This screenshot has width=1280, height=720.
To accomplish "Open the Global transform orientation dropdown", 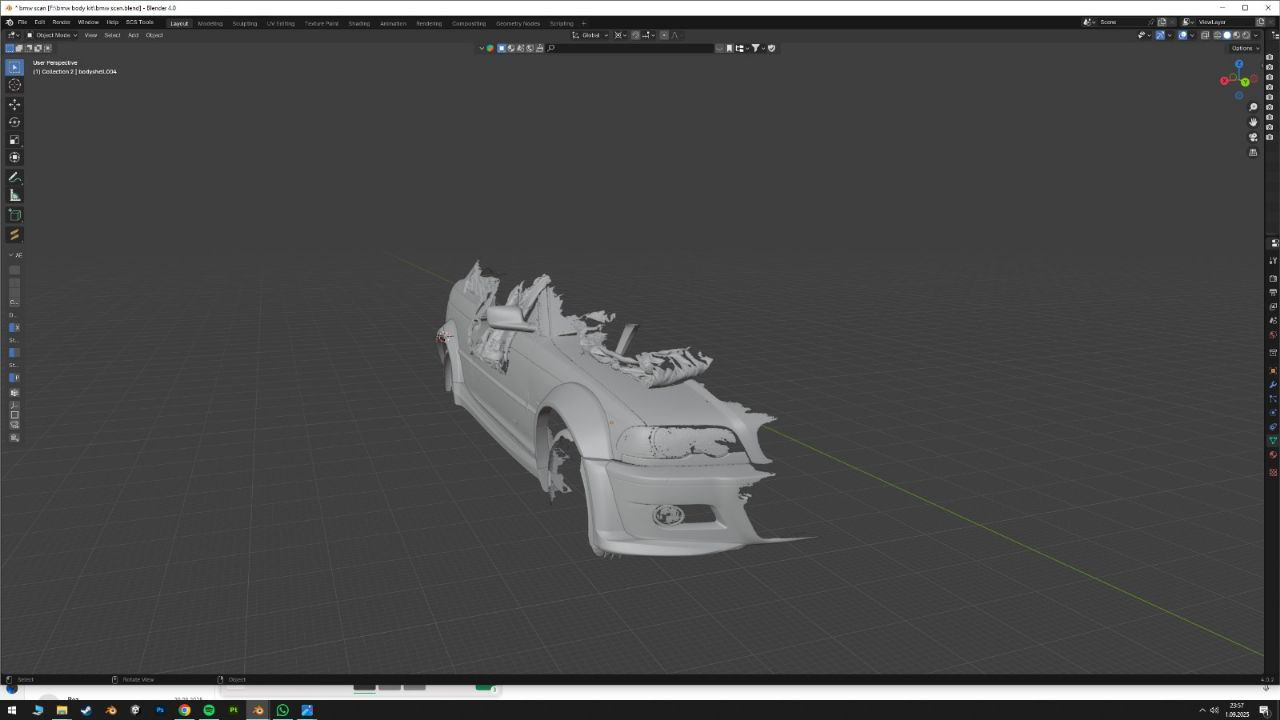I will 590,35.
